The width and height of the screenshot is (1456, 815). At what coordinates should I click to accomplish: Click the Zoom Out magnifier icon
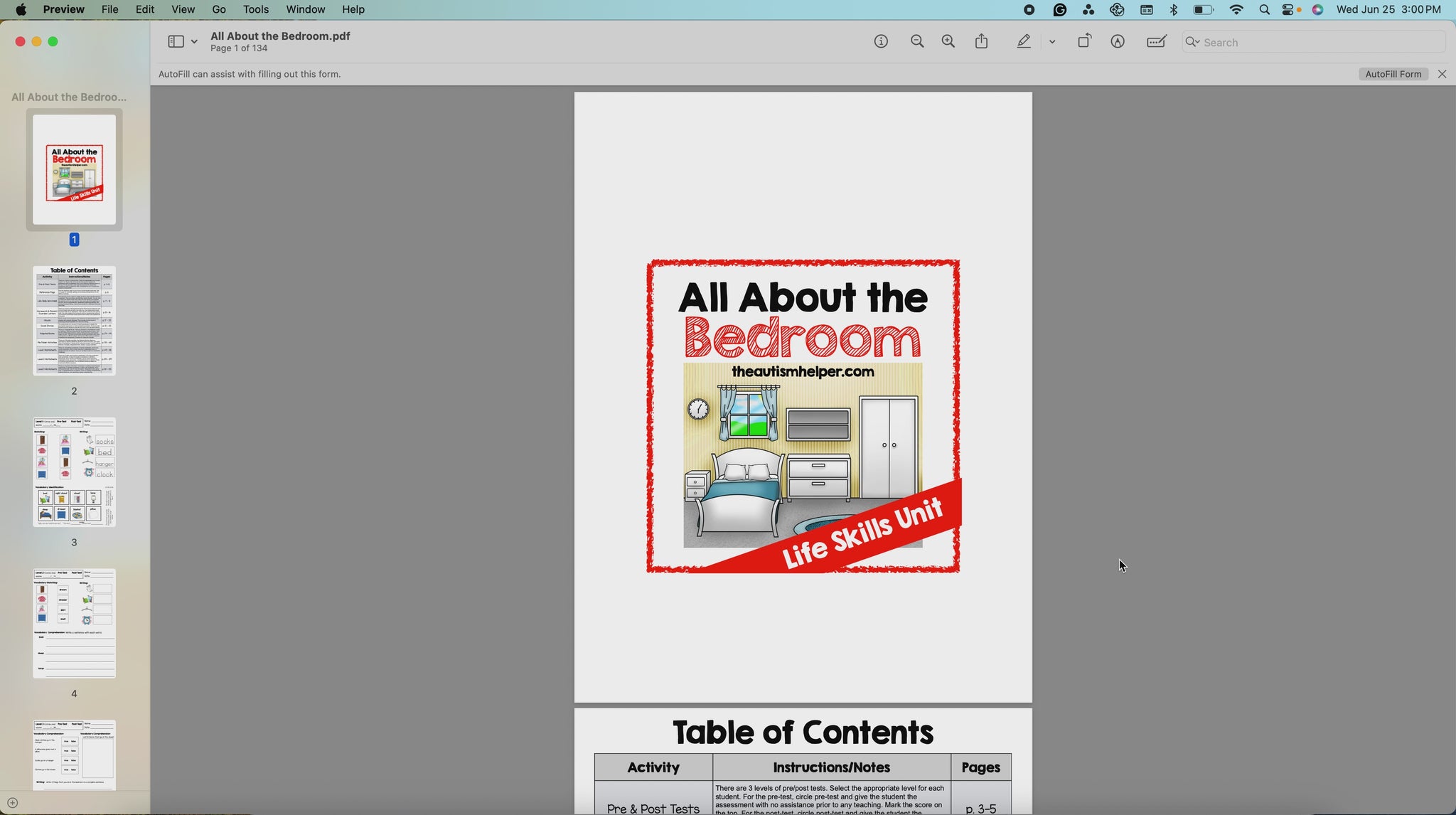tap(917, 42)
